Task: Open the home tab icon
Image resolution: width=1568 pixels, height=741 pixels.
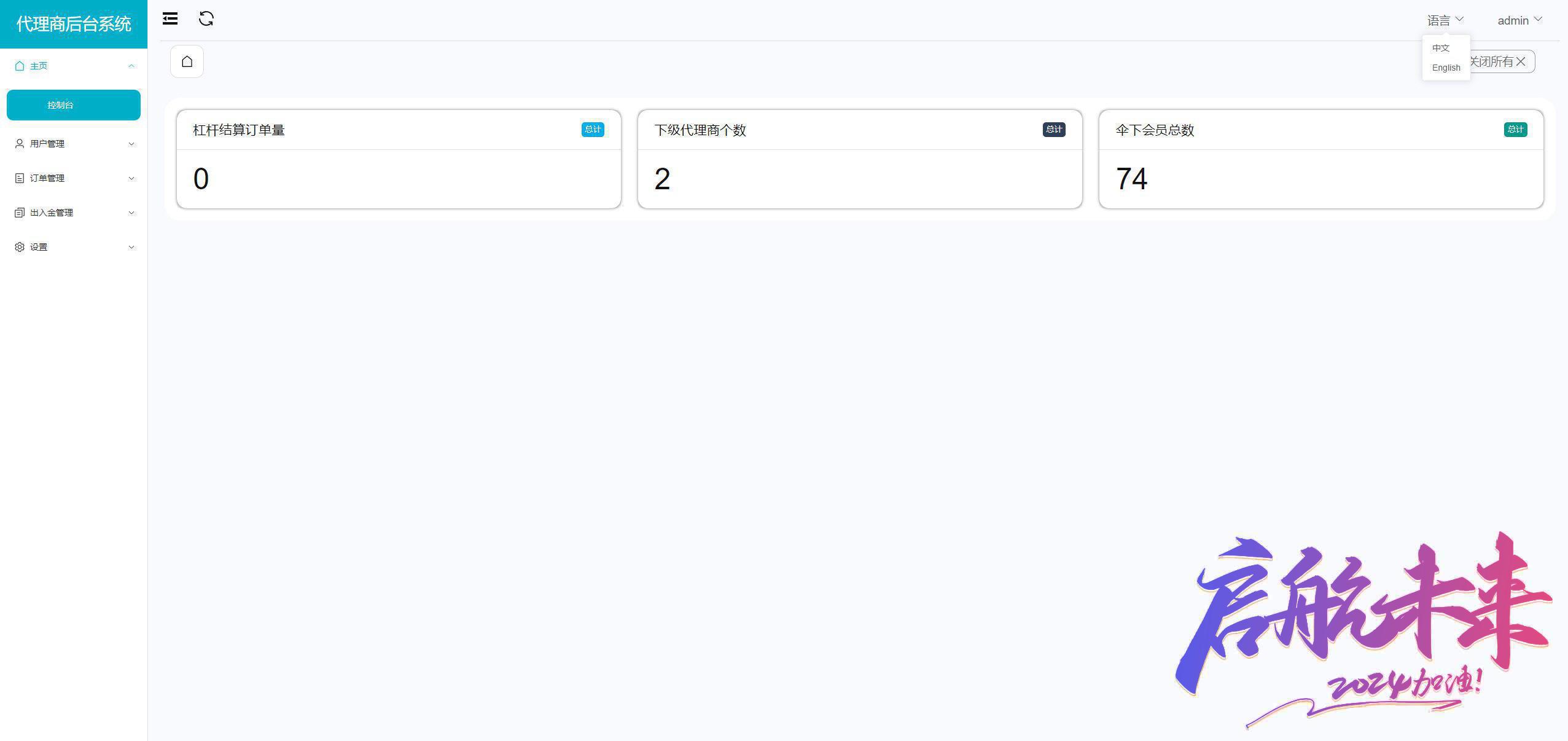Action: coord(187,61)
